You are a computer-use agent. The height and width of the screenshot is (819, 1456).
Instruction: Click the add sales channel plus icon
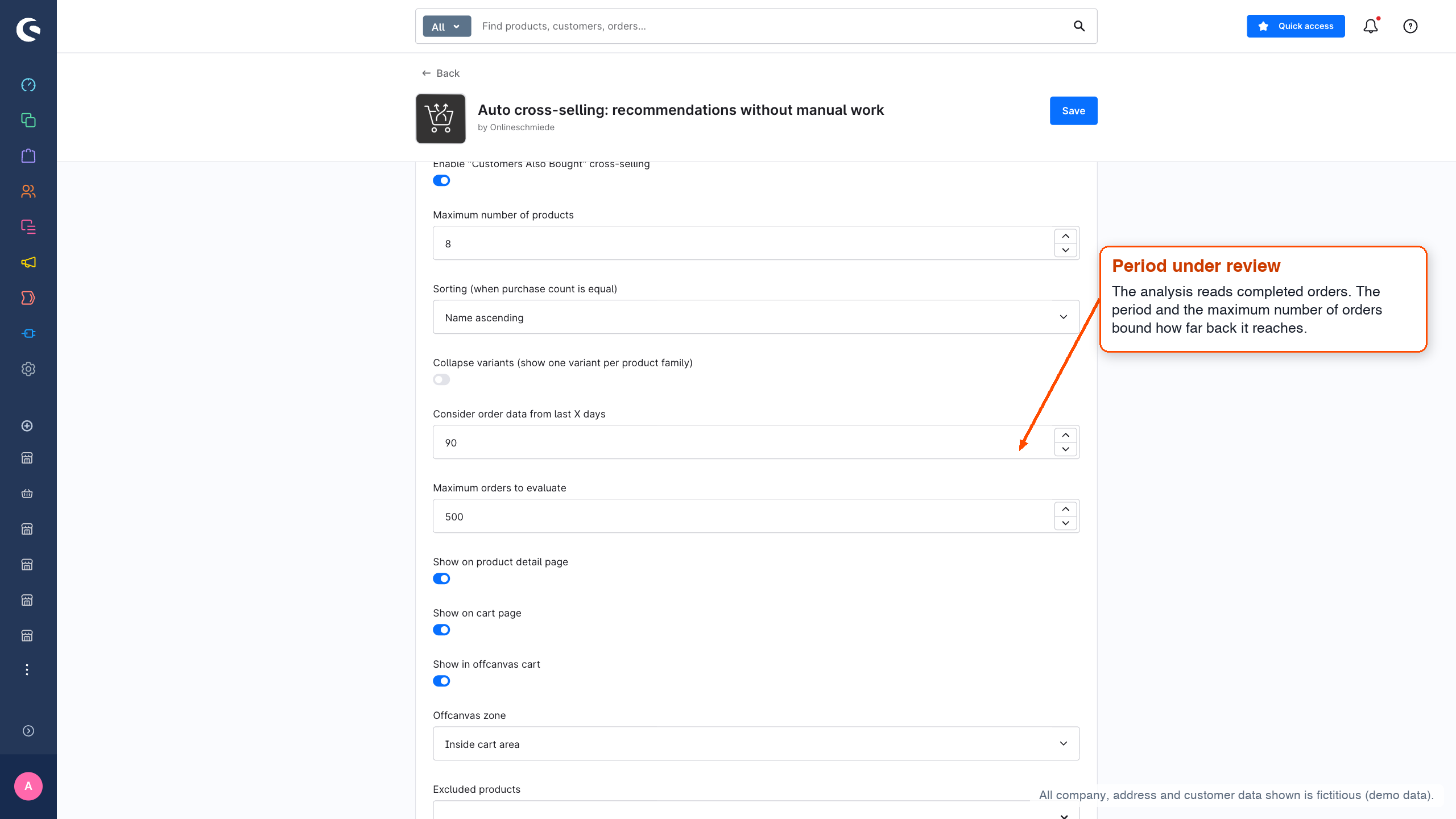27,426
